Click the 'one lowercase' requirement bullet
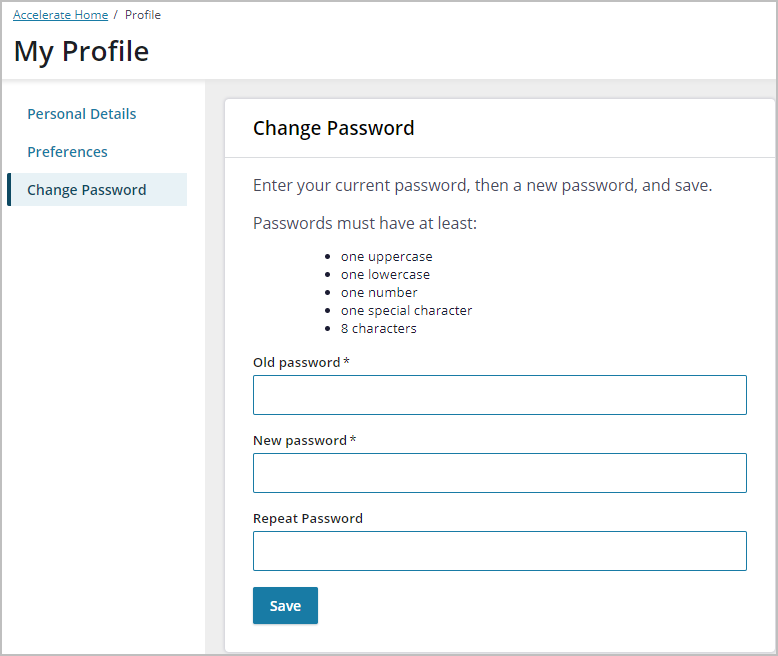Viewport: 778px width, 656px height. click(386, 274)
